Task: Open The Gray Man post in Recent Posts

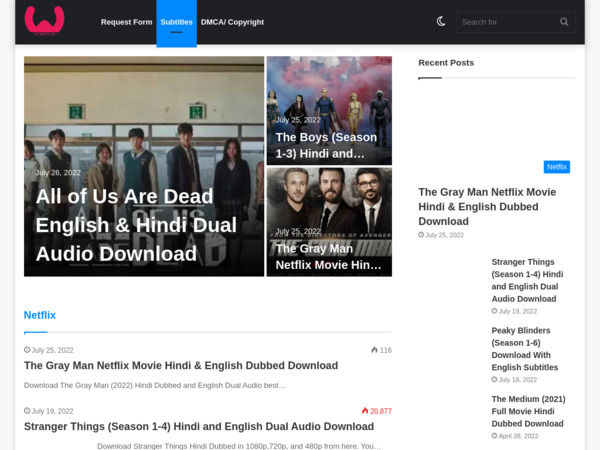Action: [487, 207]
